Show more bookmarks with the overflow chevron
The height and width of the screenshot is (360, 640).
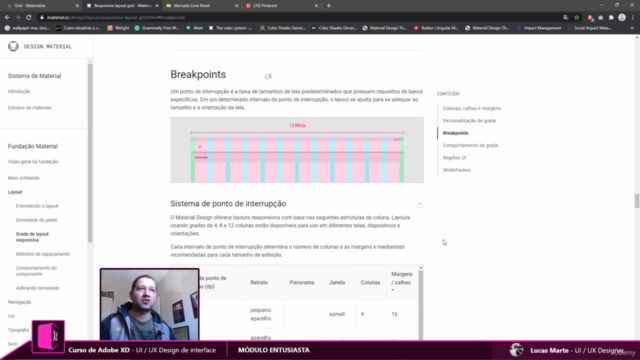click(x=632, y=28)
